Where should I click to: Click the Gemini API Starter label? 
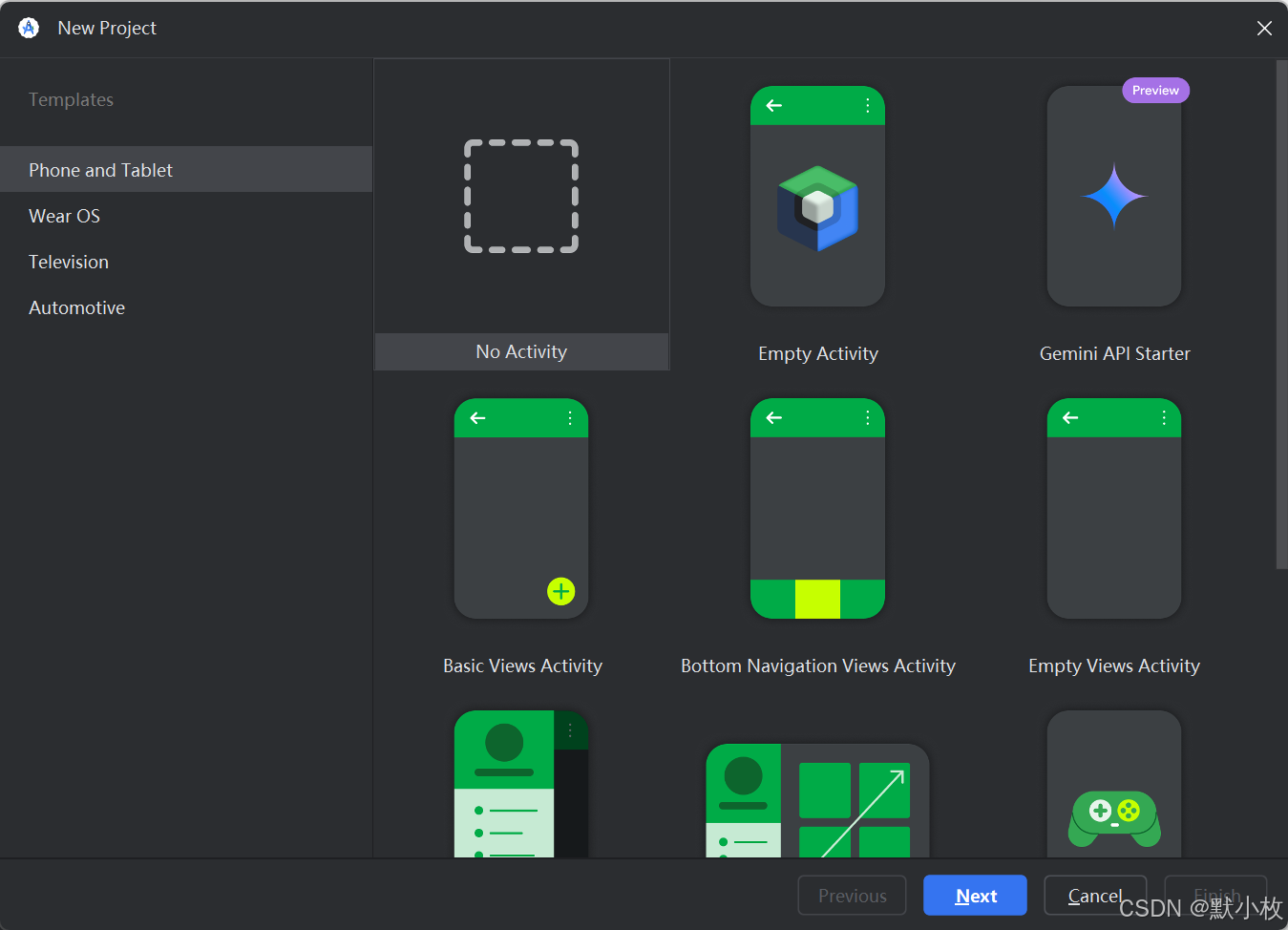pos(1114,353)
